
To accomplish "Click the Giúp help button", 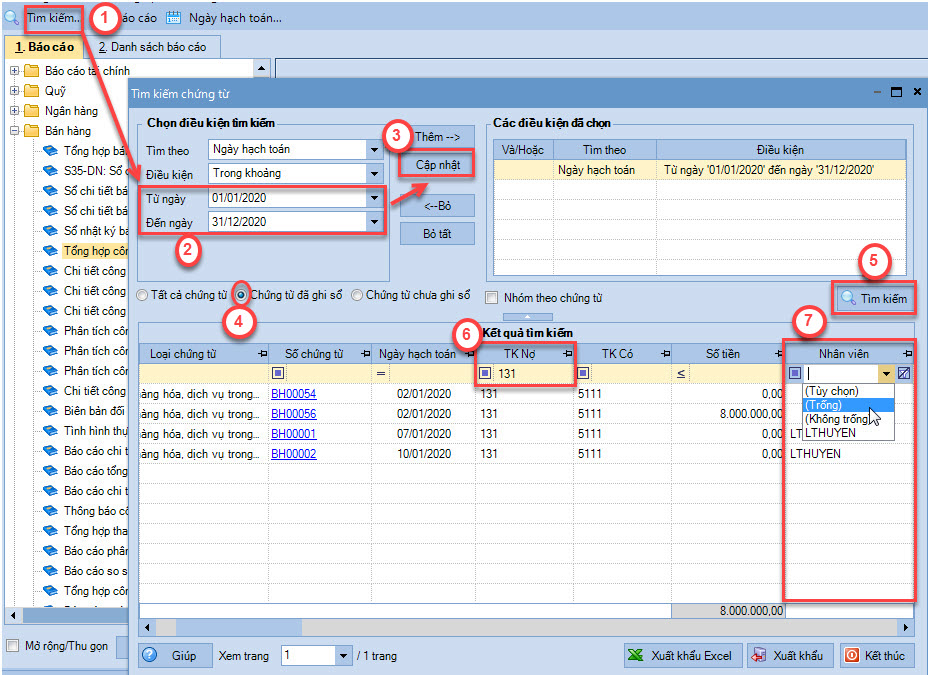I will point(176,655).
